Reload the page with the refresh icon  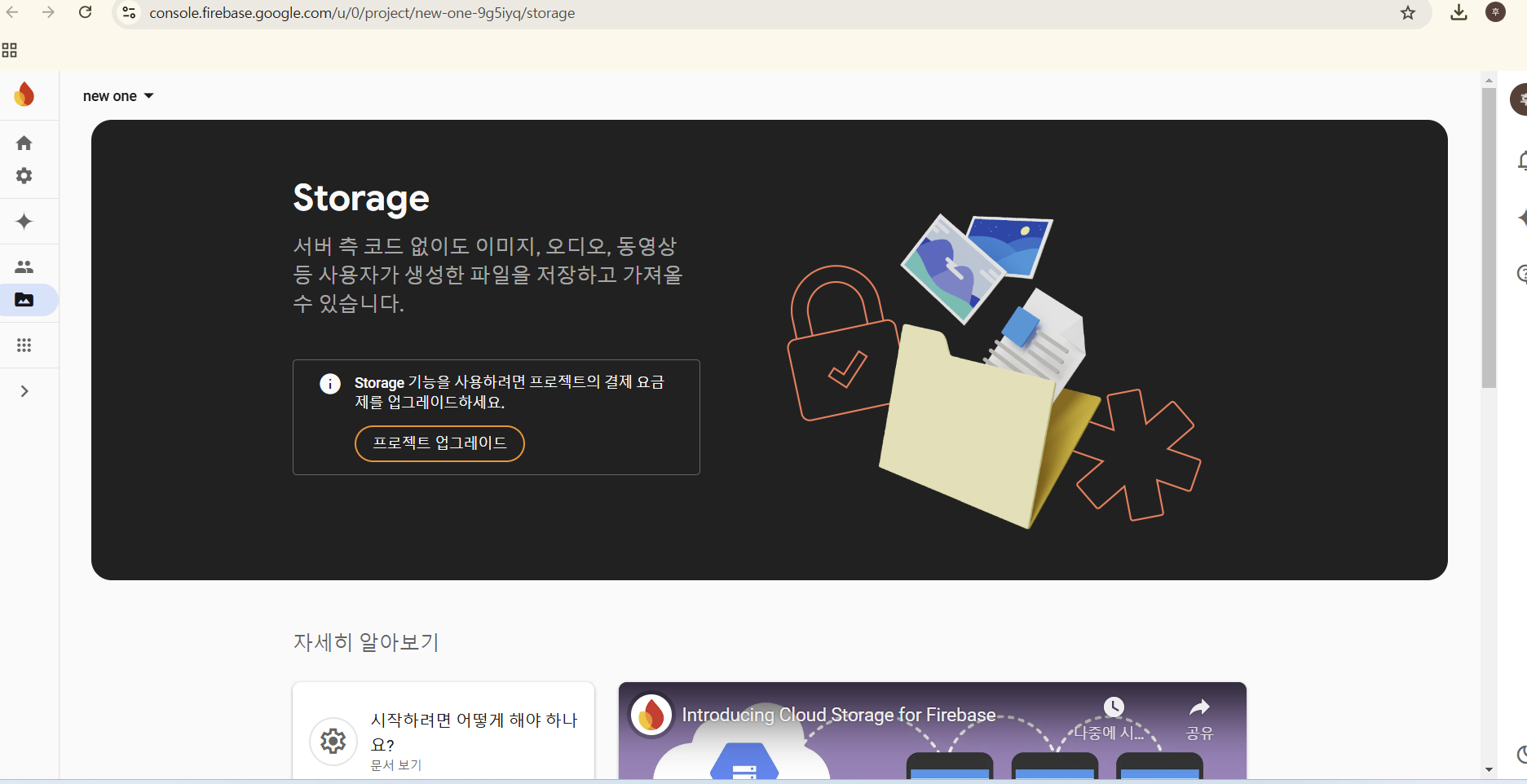(x=85, y=12)
